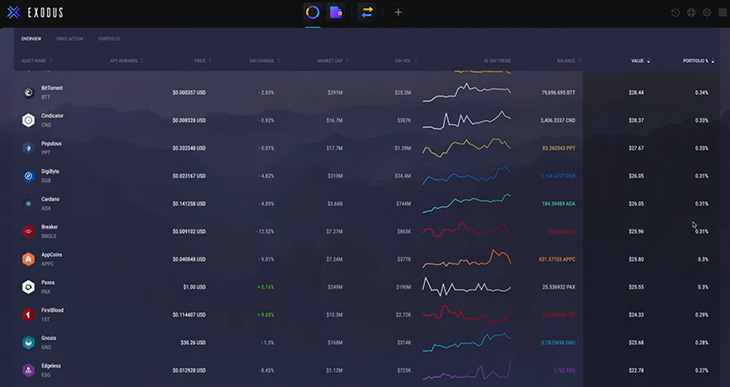Open the Gnosis 30-day trend chart
Viewport: 730px width, 387px height.
tap(466, 343)
